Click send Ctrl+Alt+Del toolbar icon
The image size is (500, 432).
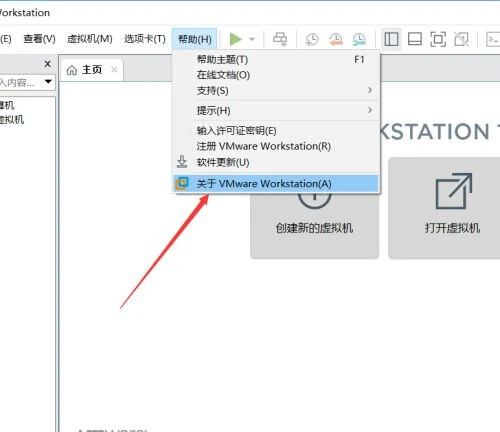280,39
